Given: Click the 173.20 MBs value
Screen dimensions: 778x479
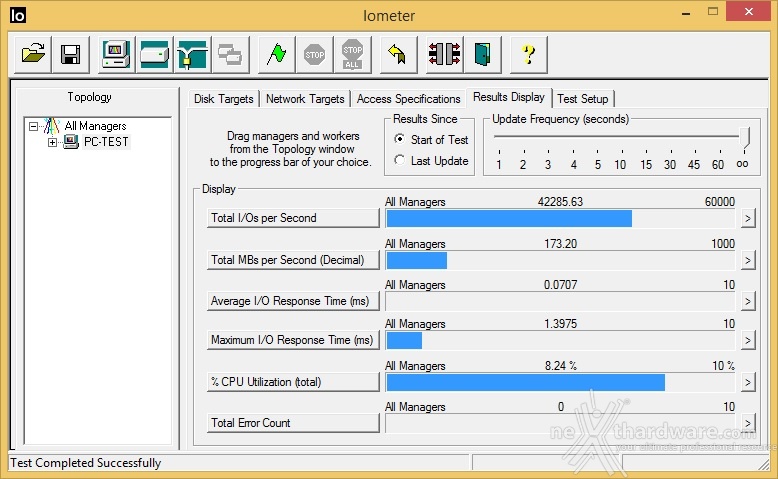Looking at the screenshot, I should pos(561,244).
